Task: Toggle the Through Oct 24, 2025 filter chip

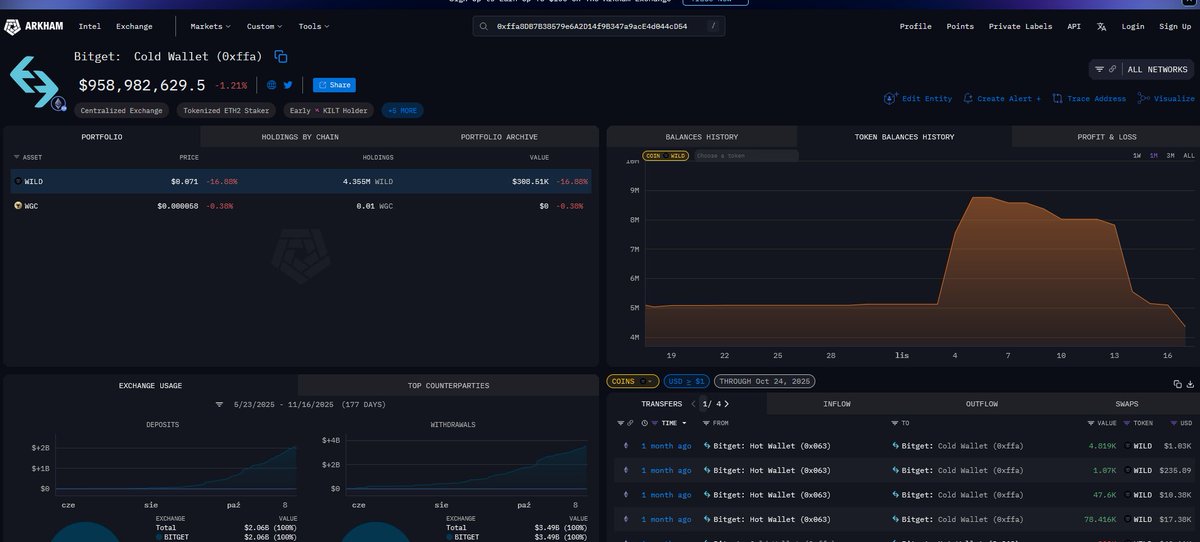Action: point(764,381)
